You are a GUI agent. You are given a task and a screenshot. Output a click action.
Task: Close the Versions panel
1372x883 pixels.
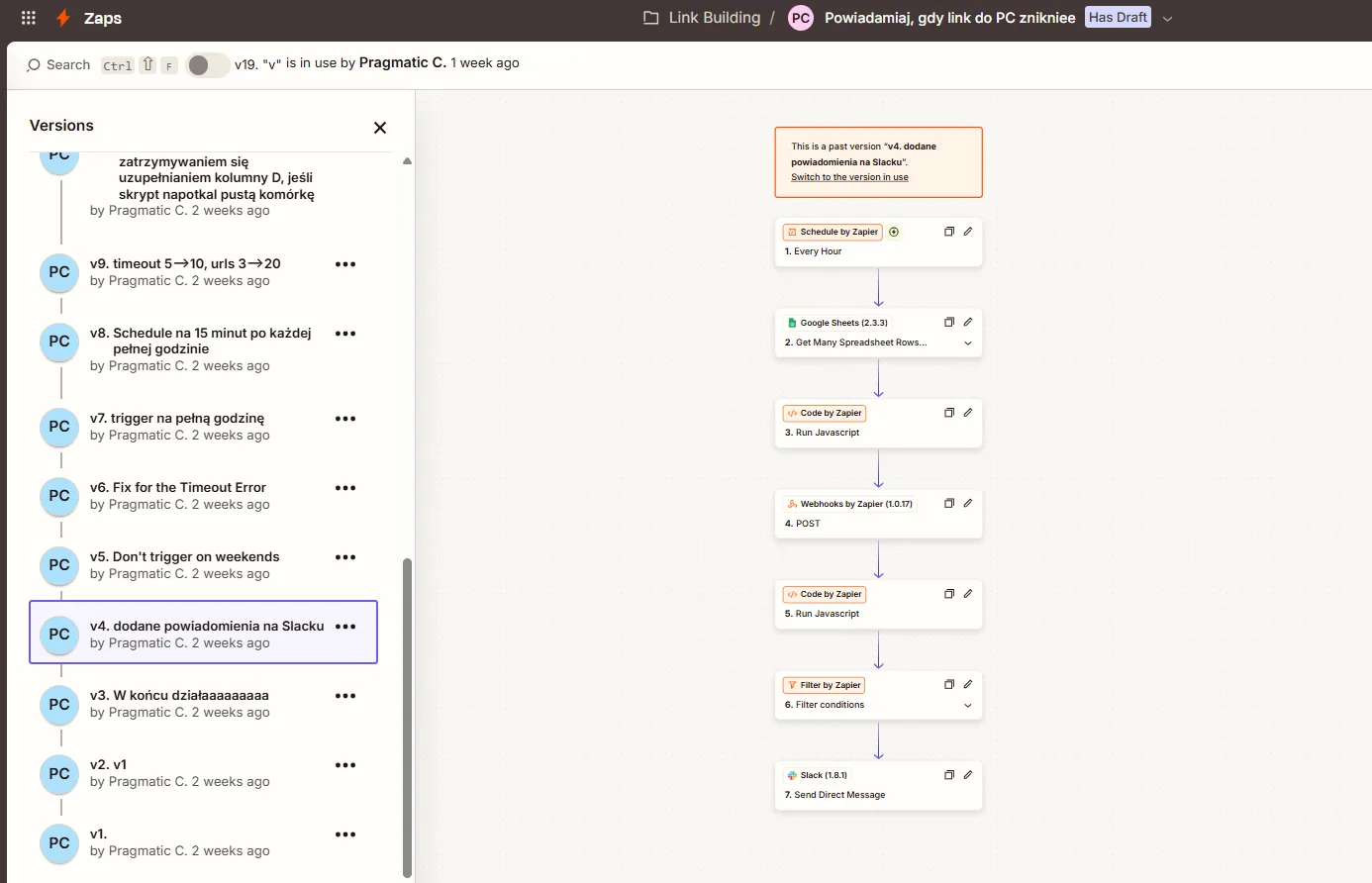(380, 128)
